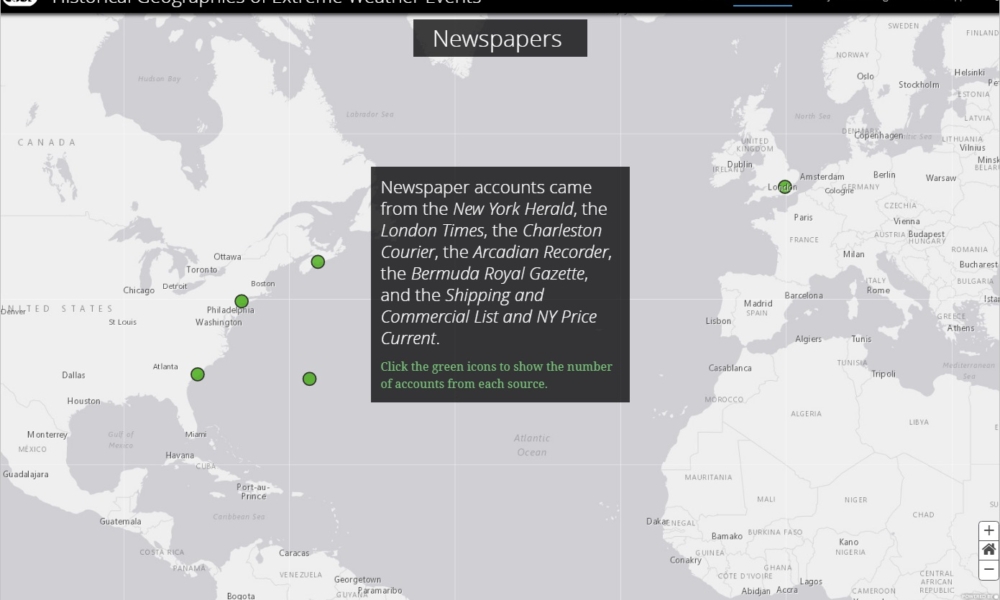Click the Madrid label on map

(758, 303)
